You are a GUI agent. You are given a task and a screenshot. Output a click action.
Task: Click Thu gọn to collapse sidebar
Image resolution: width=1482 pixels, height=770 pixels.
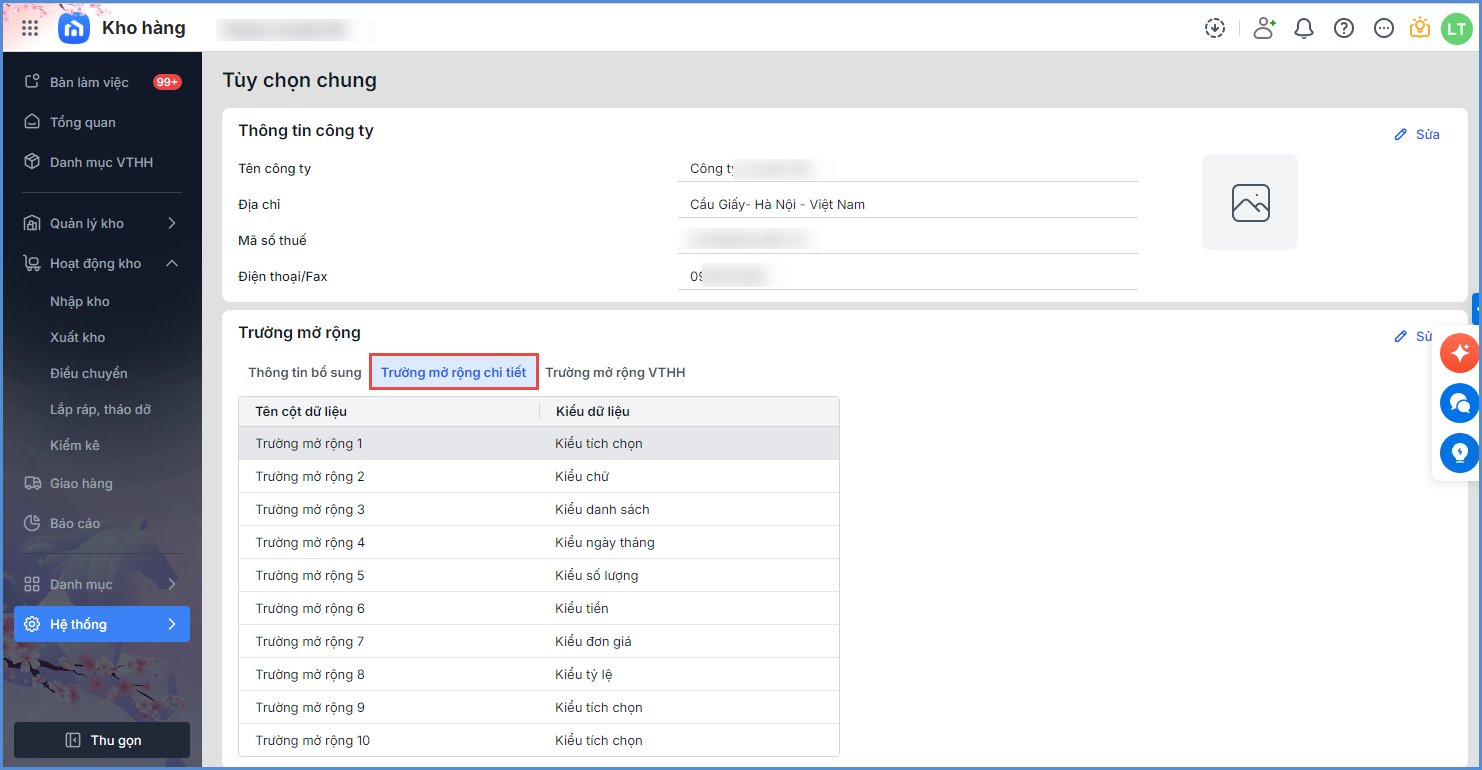(102, 740)
